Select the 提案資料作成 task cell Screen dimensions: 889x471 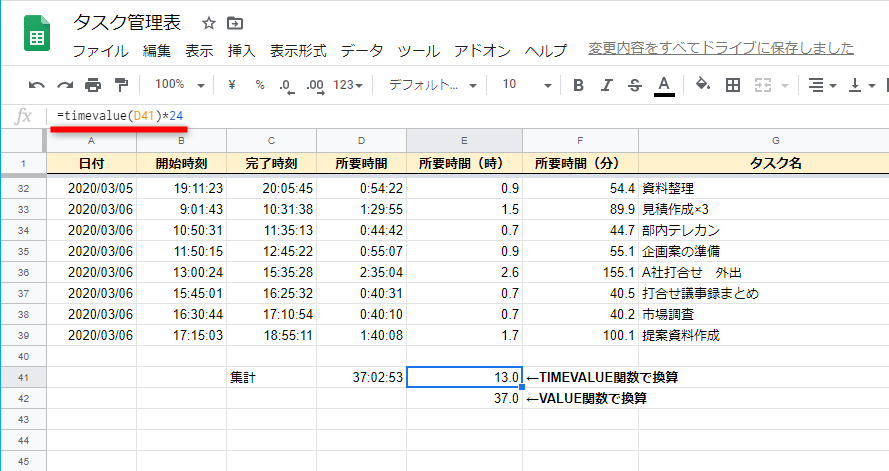764,336
